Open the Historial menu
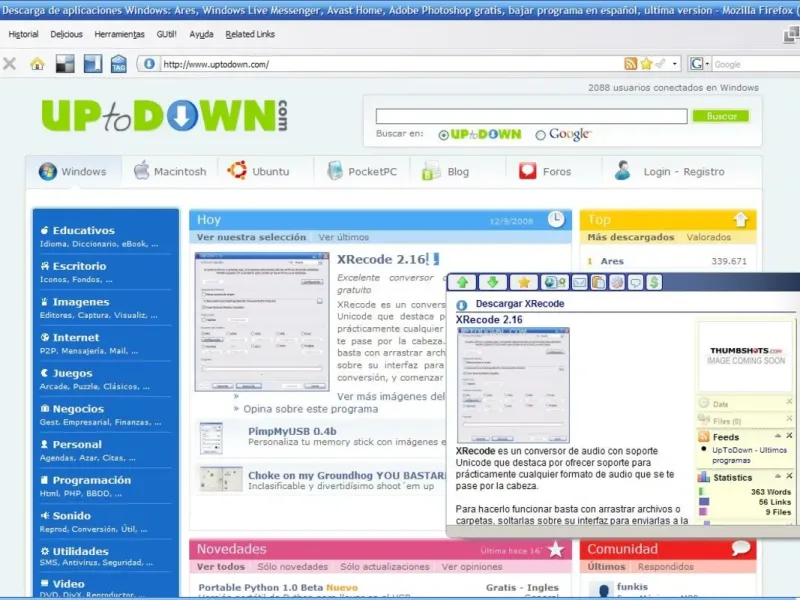Screen dimensions: 800x600 pyautogui.click(x=23, y=34)
